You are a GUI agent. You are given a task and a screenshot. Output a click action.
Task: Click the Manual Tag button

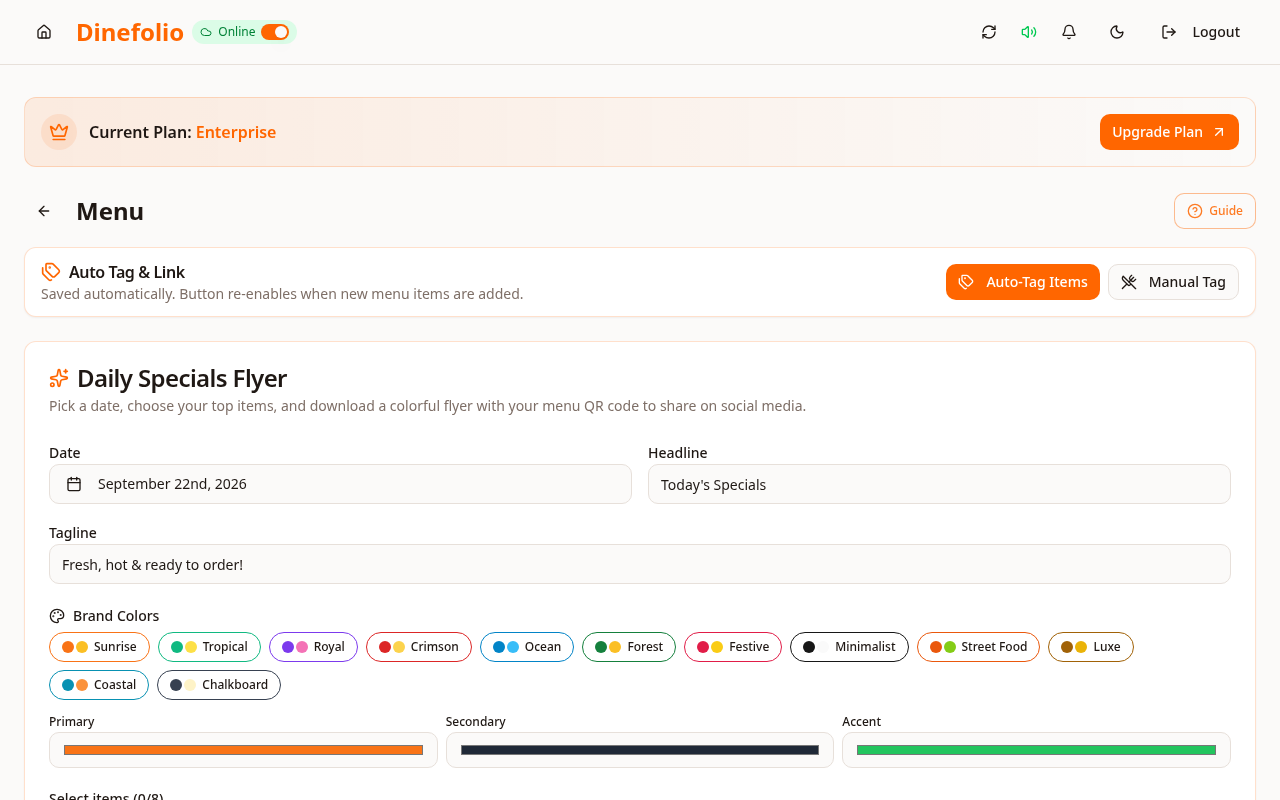(1173, 282)
